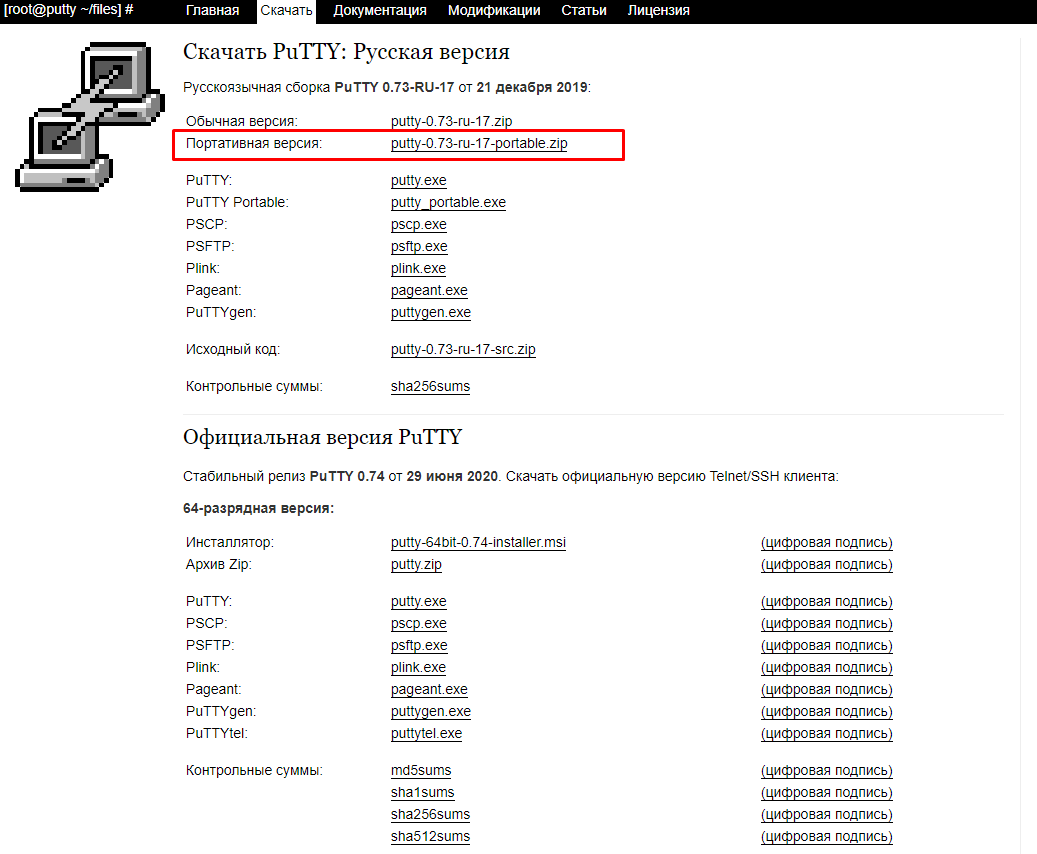Download official version psftp.exe
1037x854 pixels.
click(419, 646)
